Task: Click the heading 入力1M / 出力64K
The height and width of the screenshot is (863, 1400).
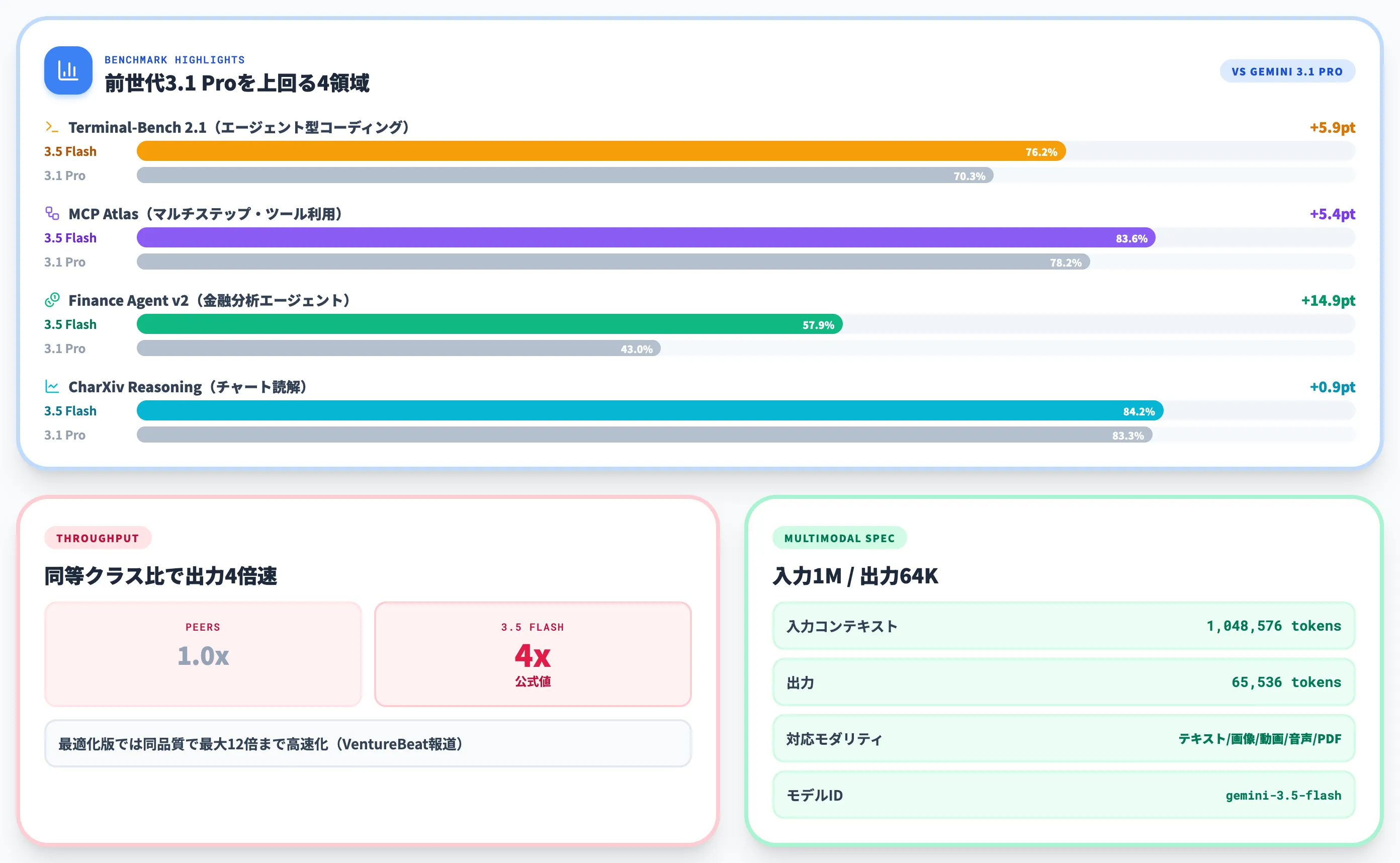Action: coord(855,576)
